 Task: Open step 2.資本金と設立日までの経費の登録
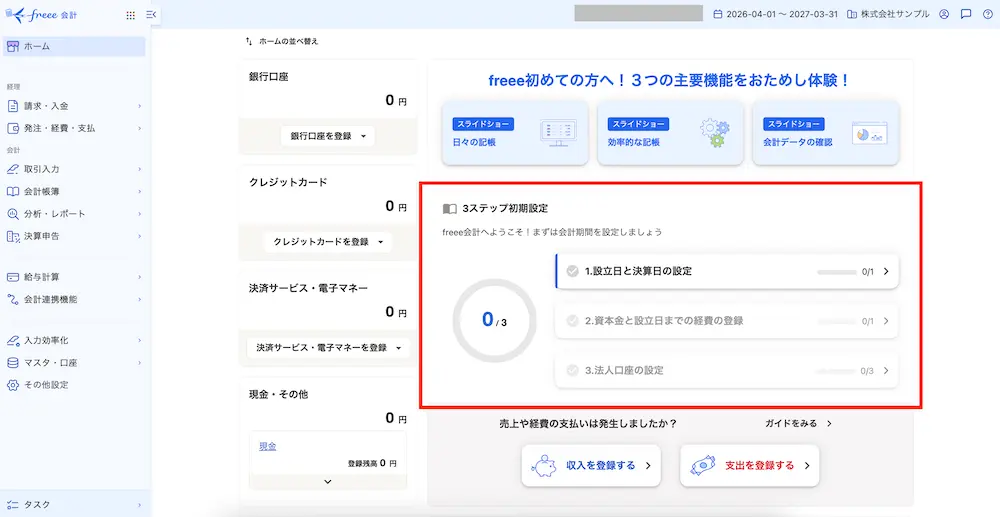[x=727, y=321]
